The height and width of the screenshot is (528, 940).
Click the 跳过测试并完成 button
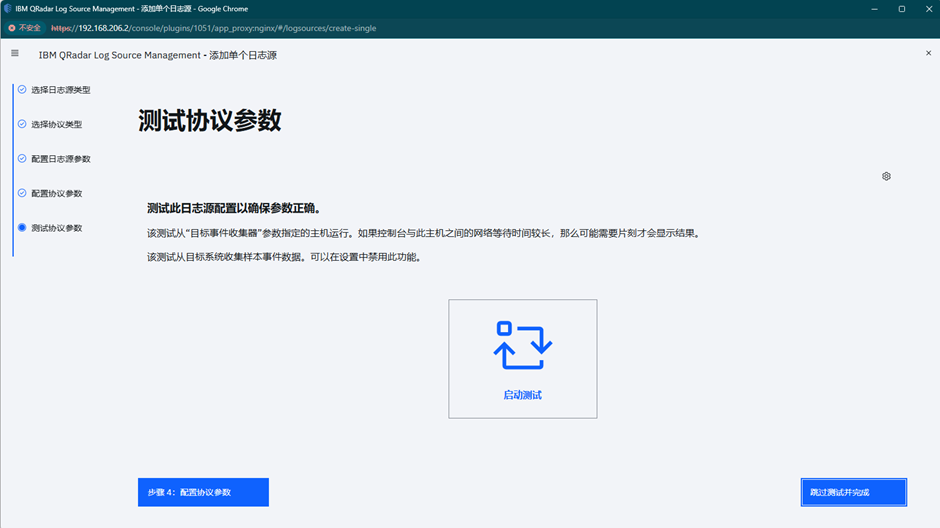853,492
